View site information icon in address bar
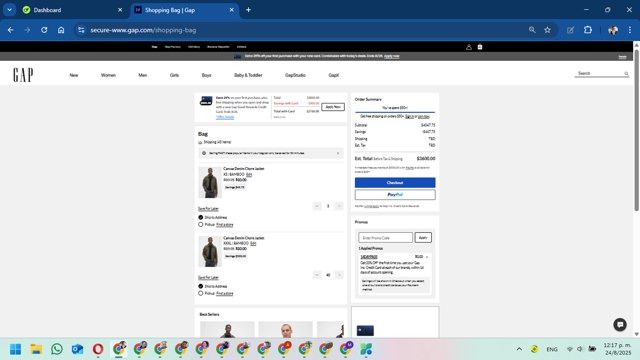640x360 pixels. (81, 30)
